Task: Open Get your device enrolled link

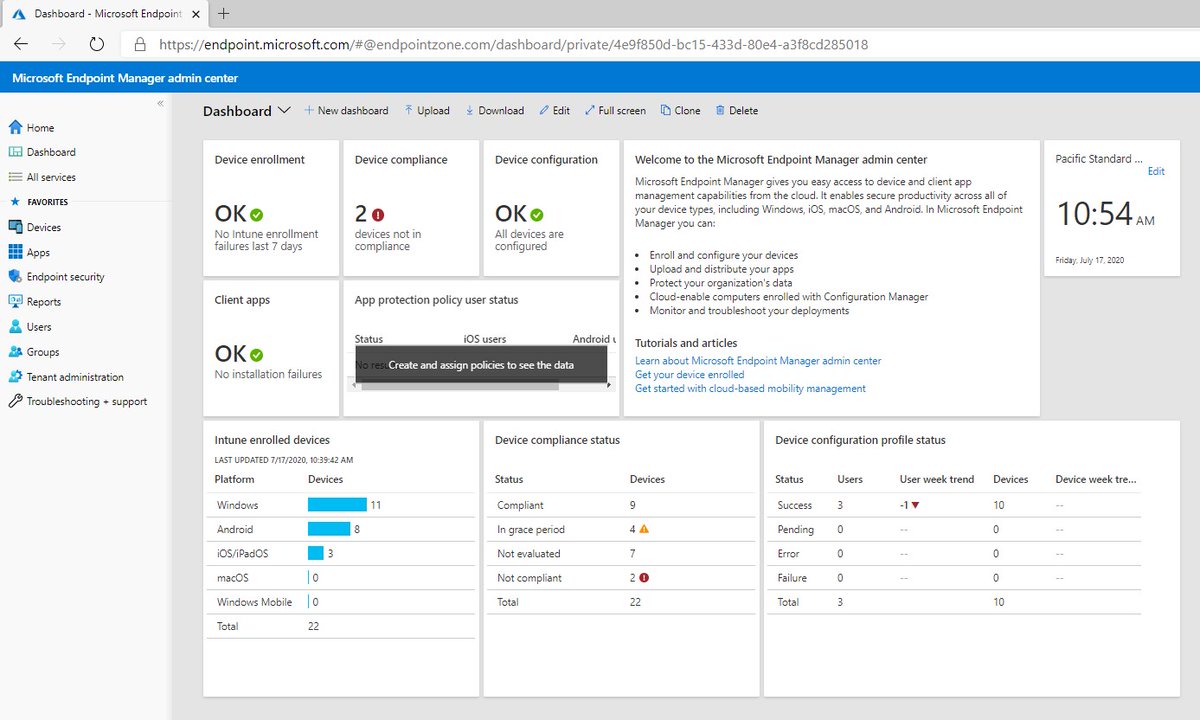Action: [690, 375]
